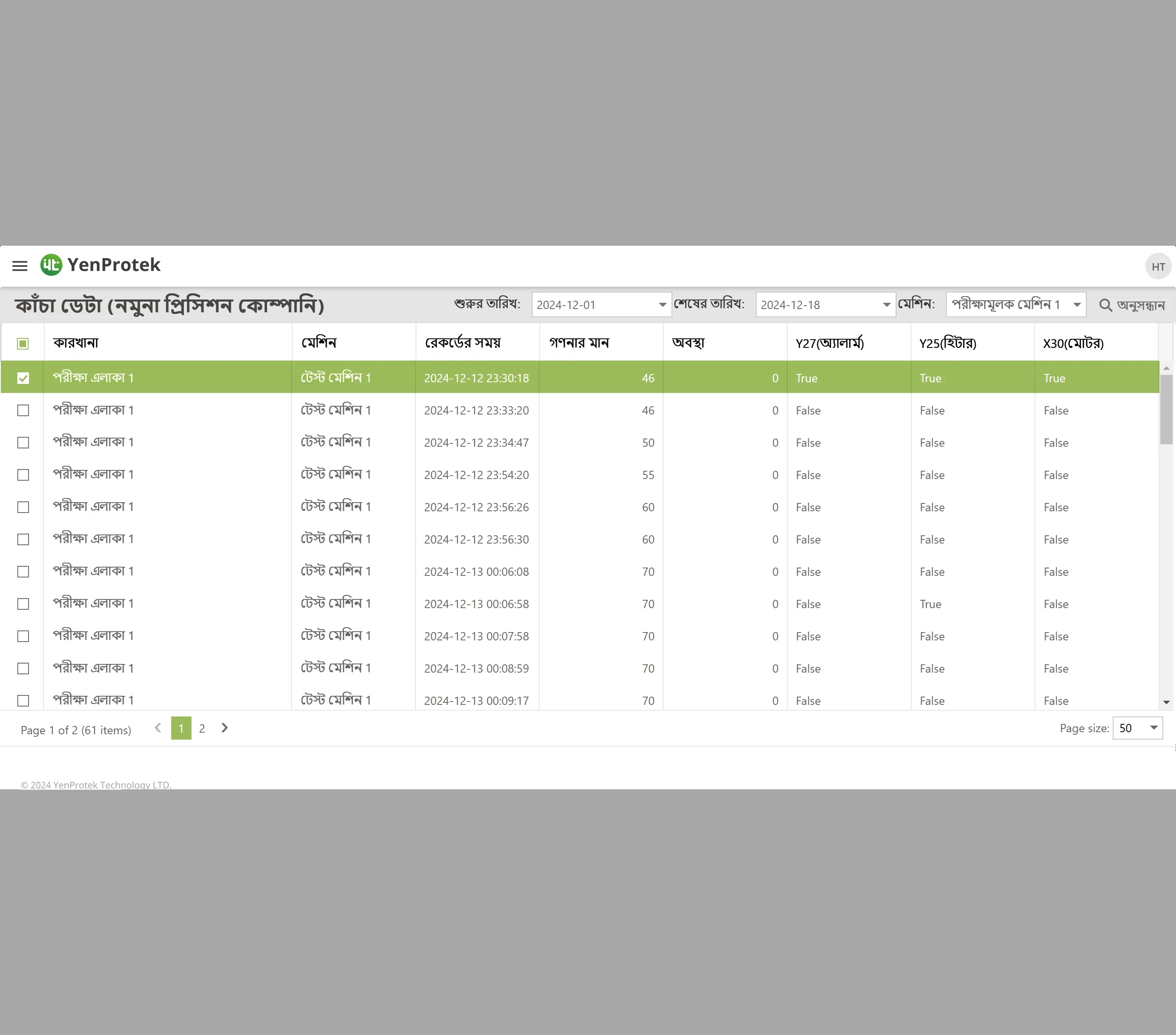Click the 2024-12-13 00:06:08 timestamp cell
This screenshot has width=1176, height=1035.
click(476, 572)
